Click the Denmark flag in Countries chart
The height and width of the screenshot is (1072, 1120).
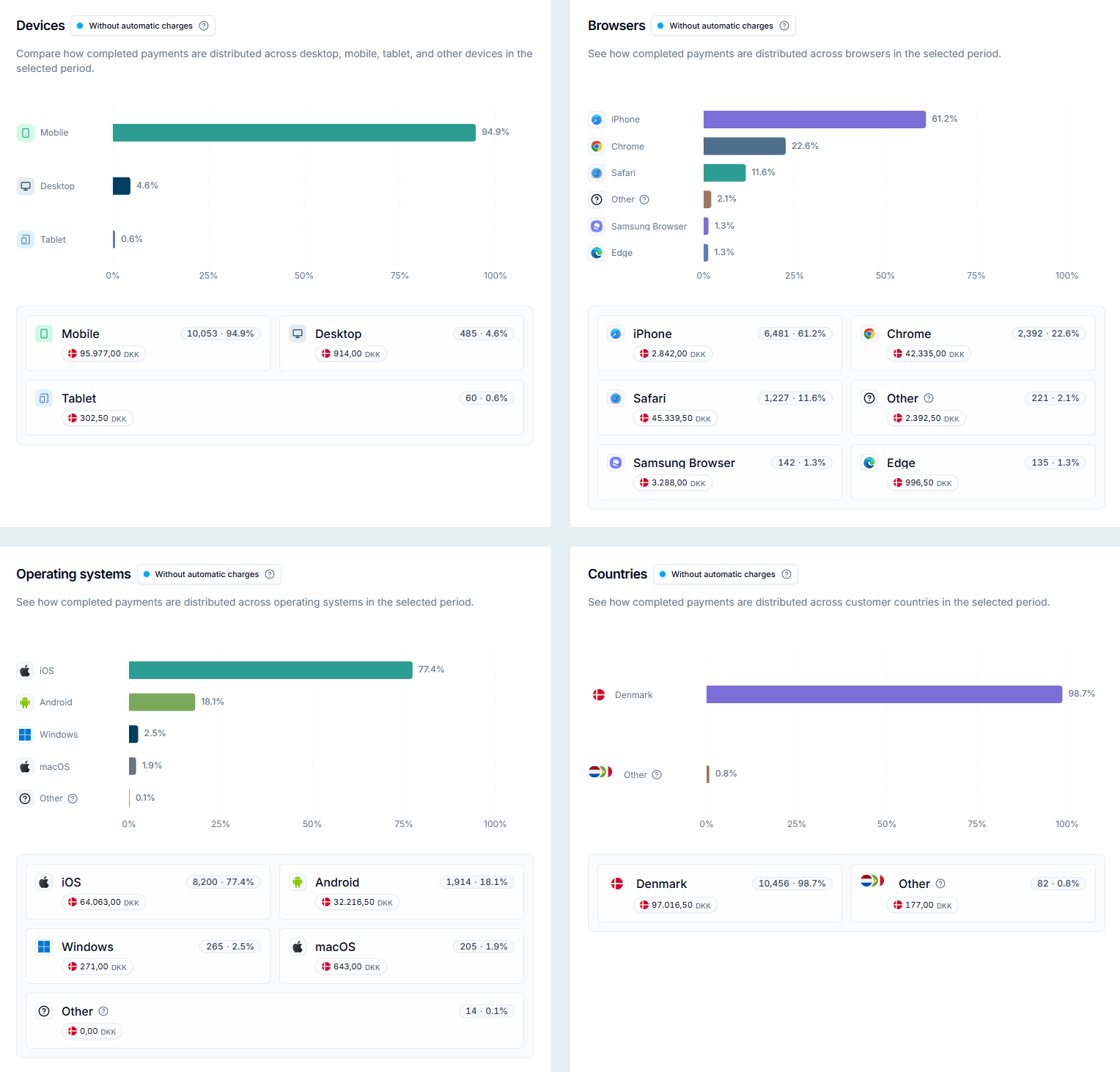tap(599, 695)
